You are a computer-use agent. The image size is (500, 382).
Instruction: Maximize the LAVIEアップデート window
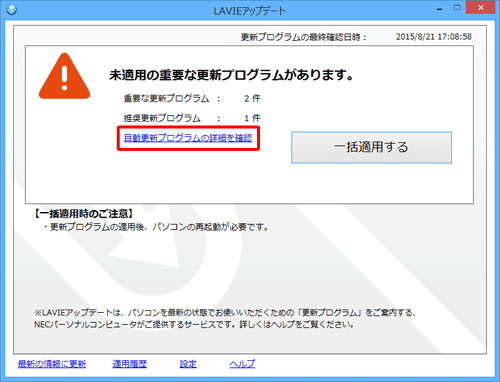click(x=457, y=8)
